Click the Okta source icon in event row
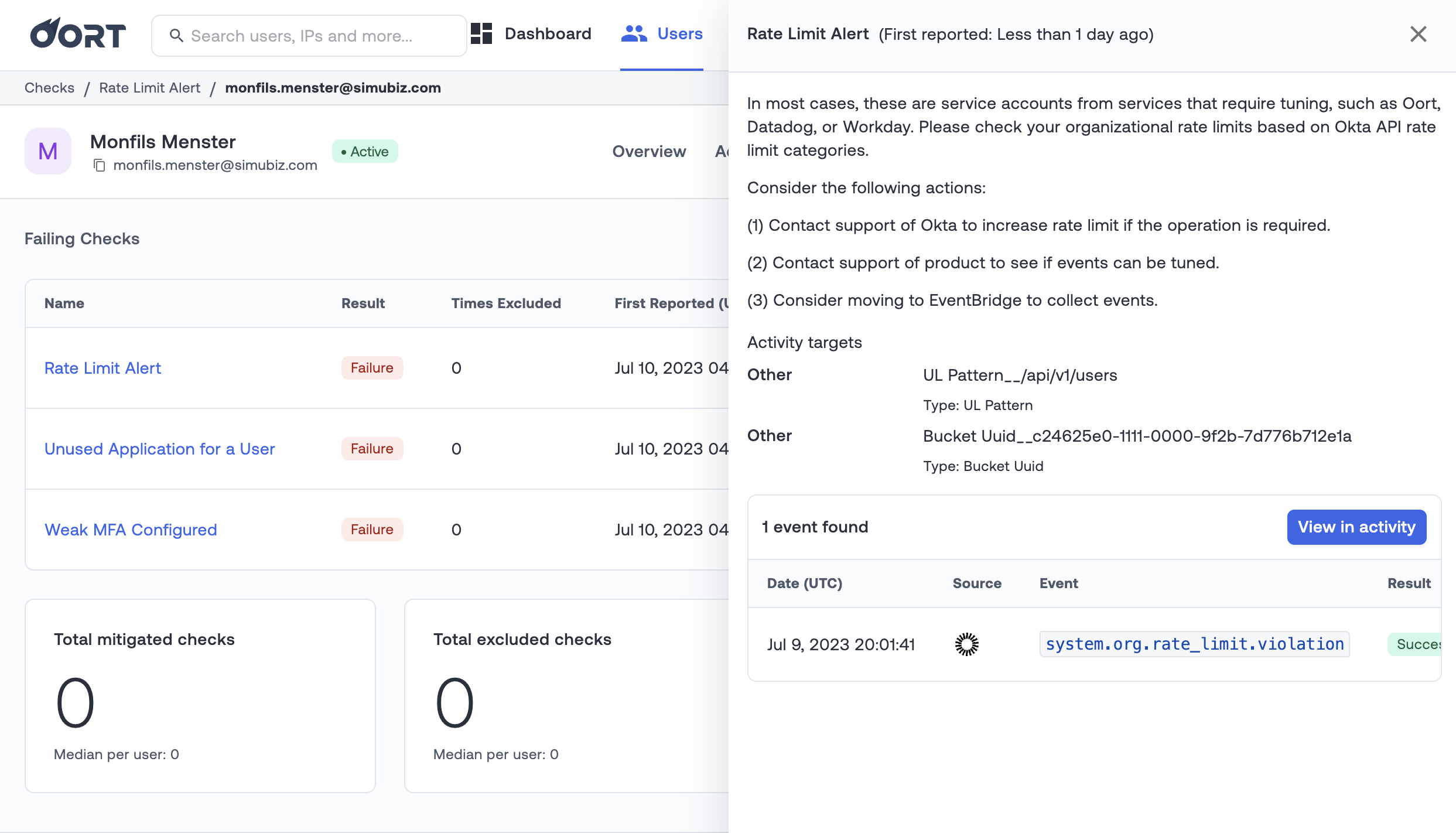This screenshot has height=833, width=1456. [x=966, y=644]
